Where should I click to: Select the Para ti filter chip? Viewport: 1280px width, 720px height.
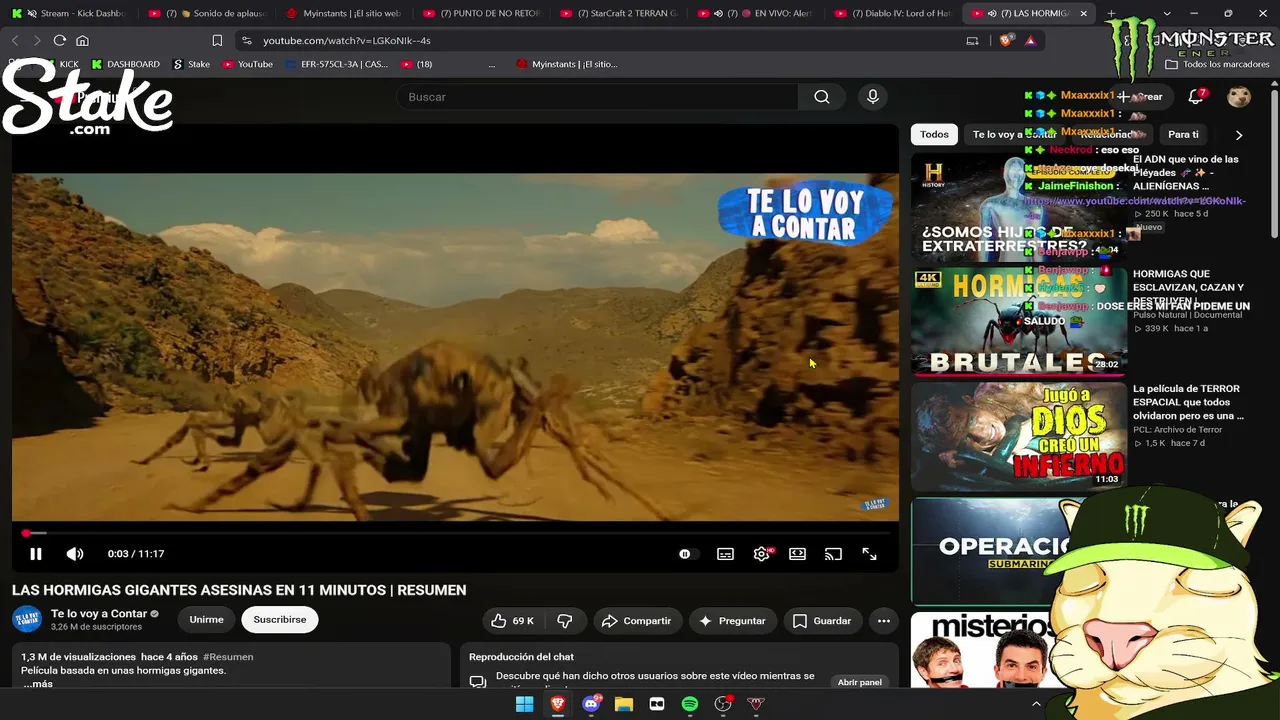[x=1183, y=134]
